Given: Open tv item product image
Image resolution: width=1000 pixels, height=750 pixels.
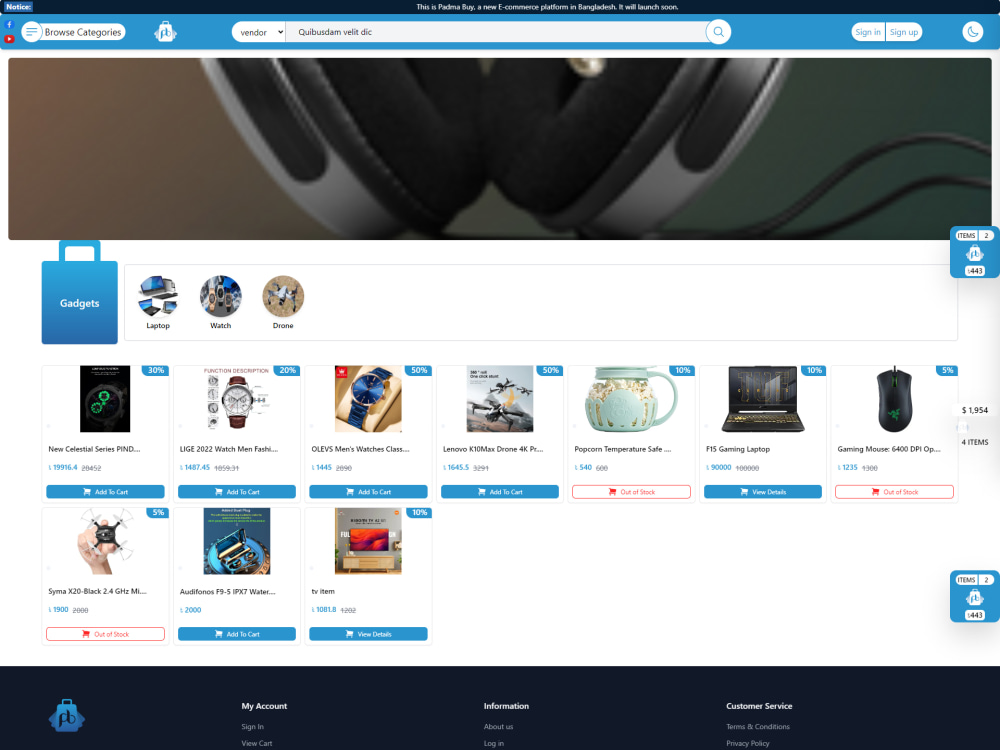Looking at the screenshot, I should click(x=368, y=541).
